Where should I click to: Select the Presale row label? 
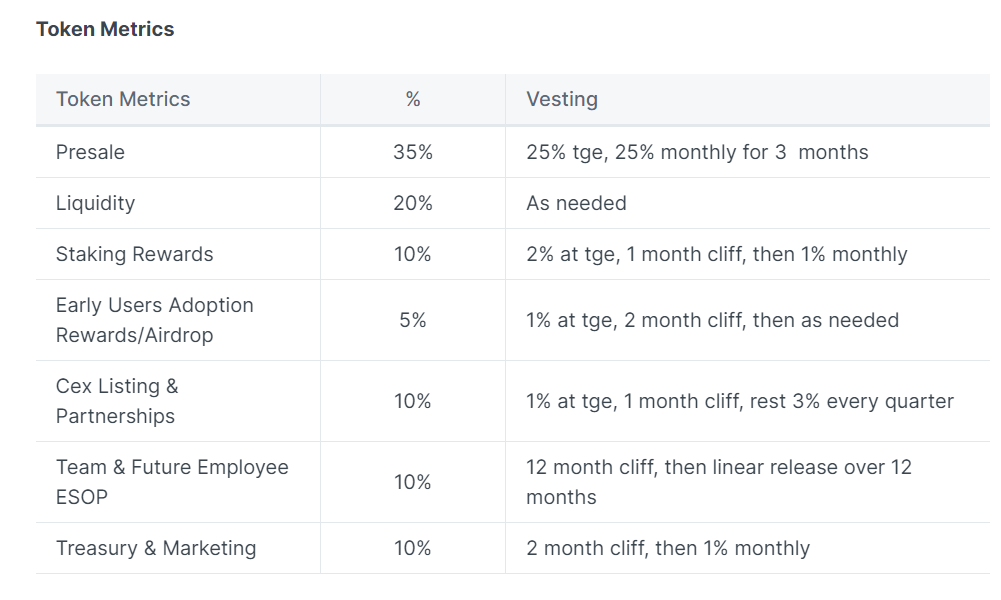90,152
